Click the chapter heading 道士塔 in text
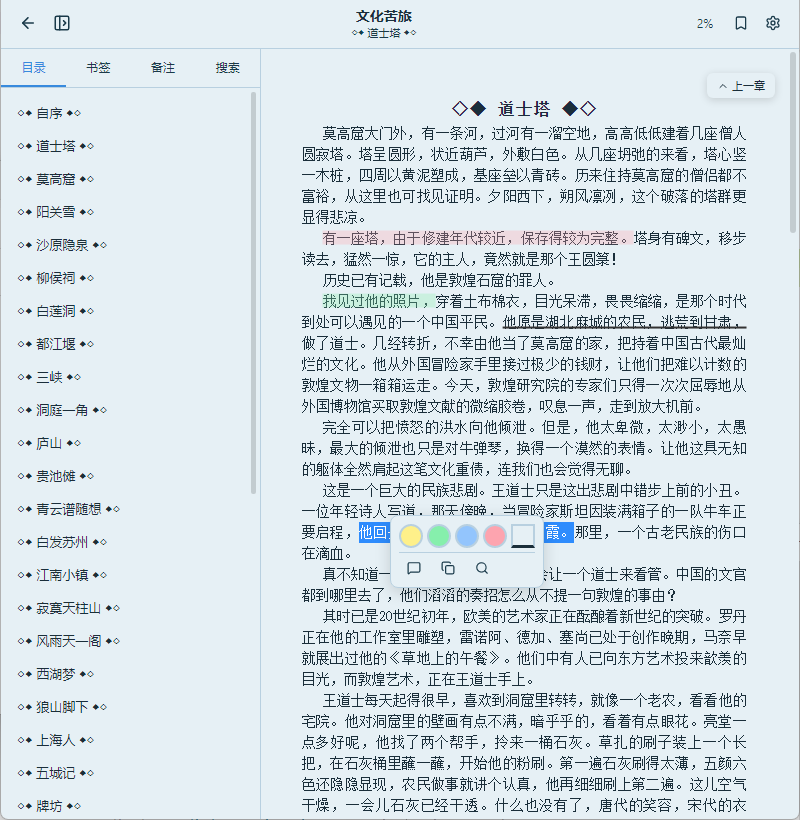 coord(524,109)
